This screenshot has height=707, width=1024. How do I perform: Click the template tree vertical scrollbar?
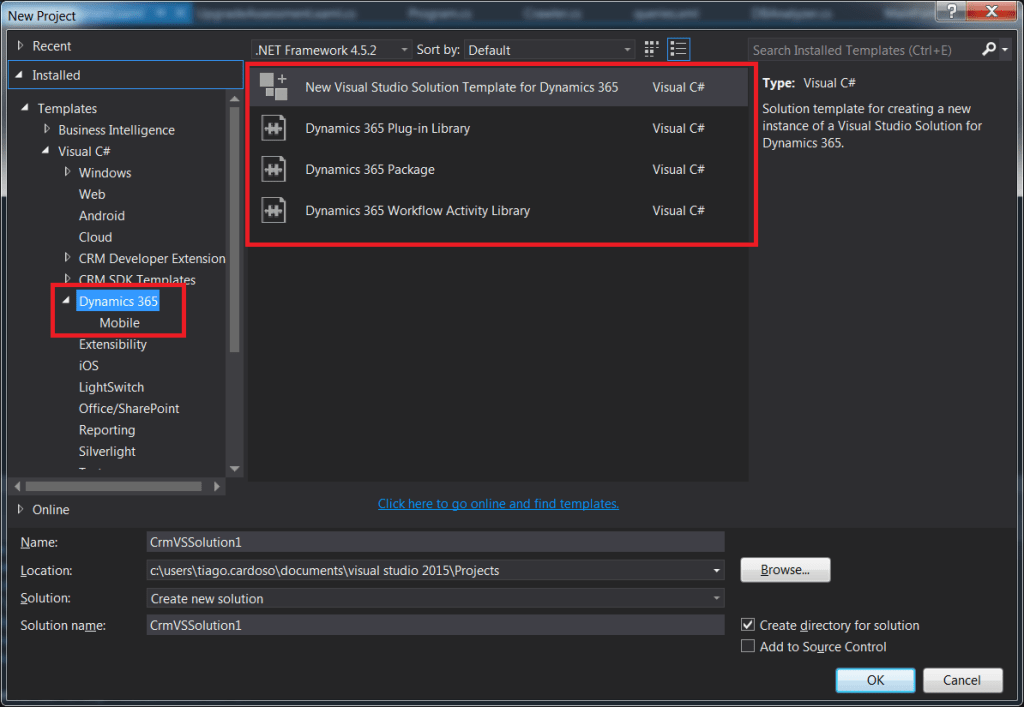[235, 230]
